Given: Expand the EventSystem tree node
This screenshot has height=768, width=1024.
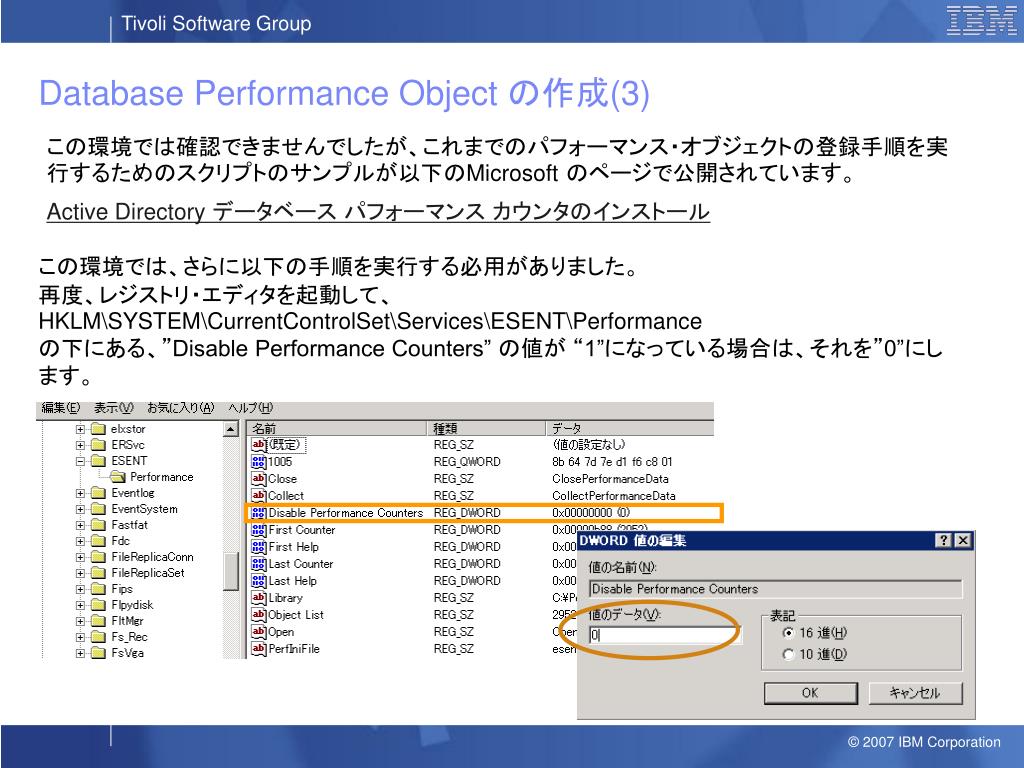Looking at the screenshot, I should coord(80,509).
